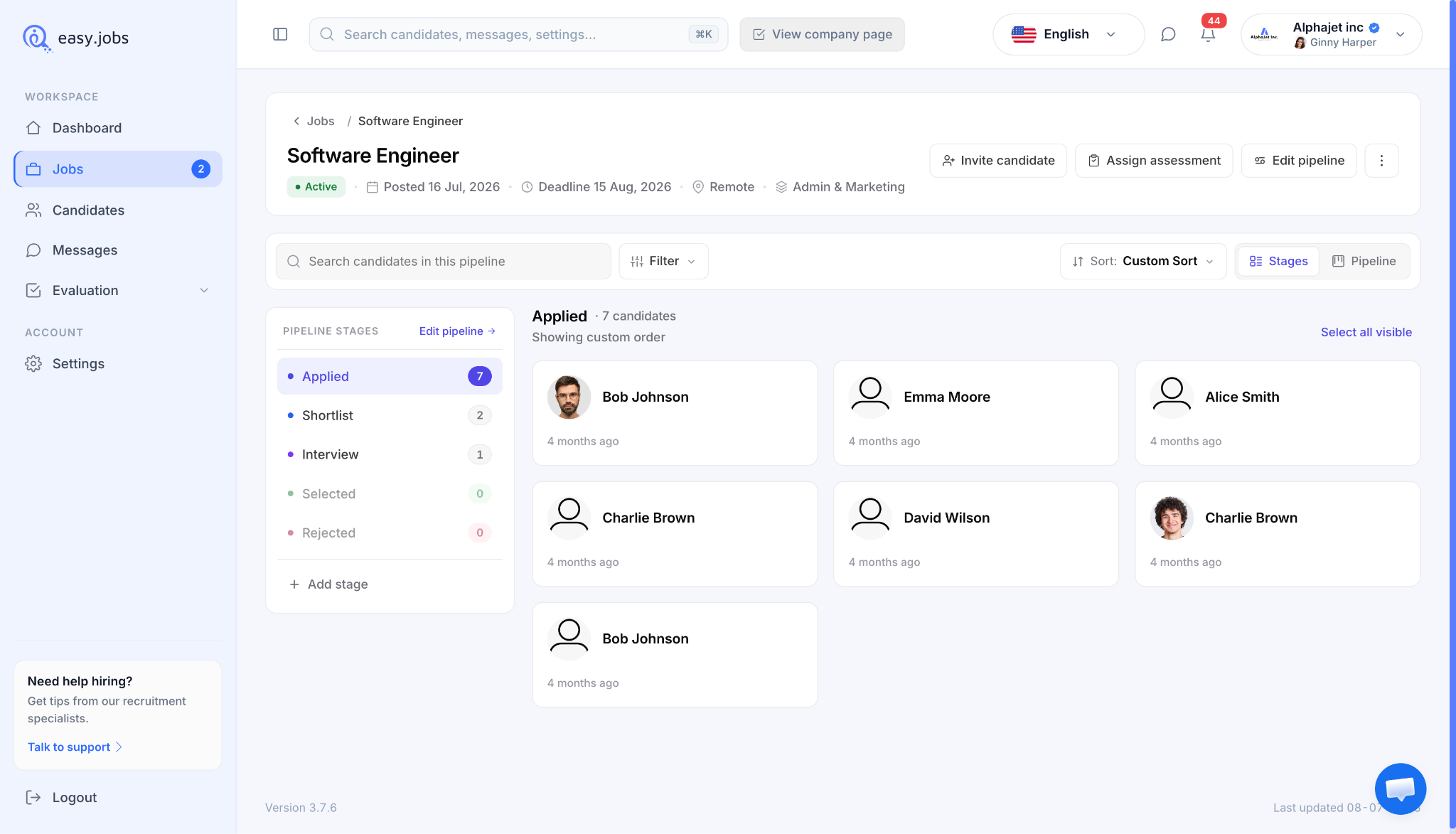The image size is (1456, 834).
Task: Open the first Bob Johnson card name
Action: pos(646,397)
